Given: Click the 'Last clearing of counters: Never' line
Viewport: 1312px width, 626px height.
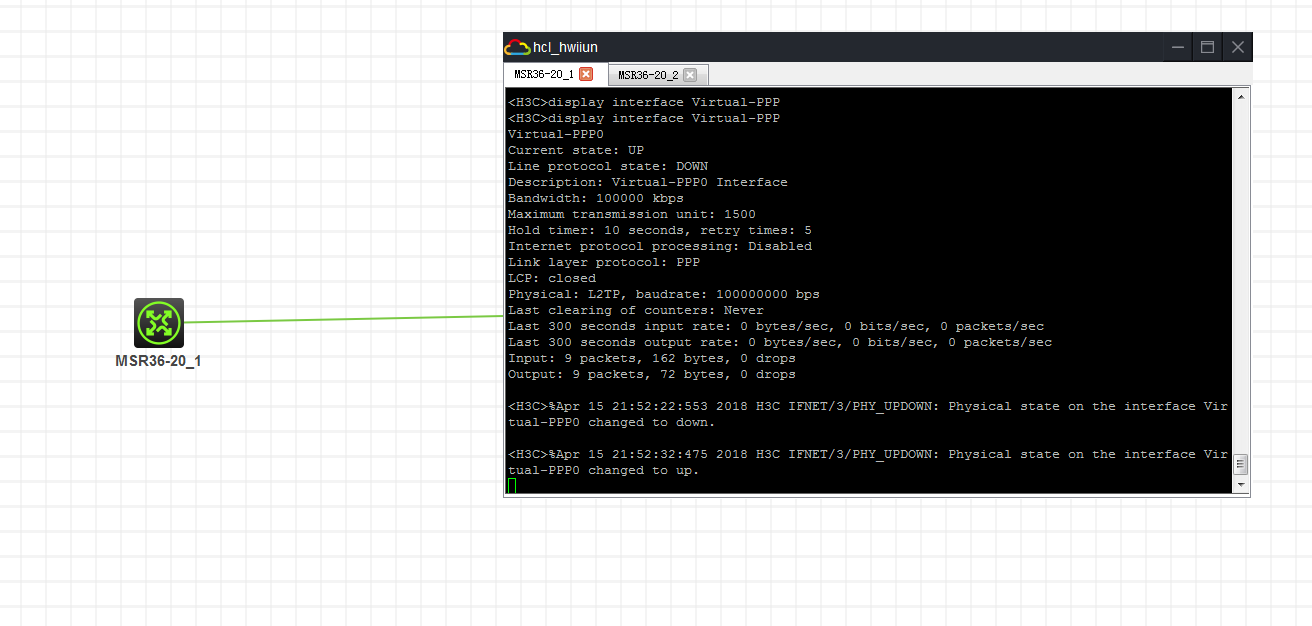Looking at the screenshot, I should [636, 310].
